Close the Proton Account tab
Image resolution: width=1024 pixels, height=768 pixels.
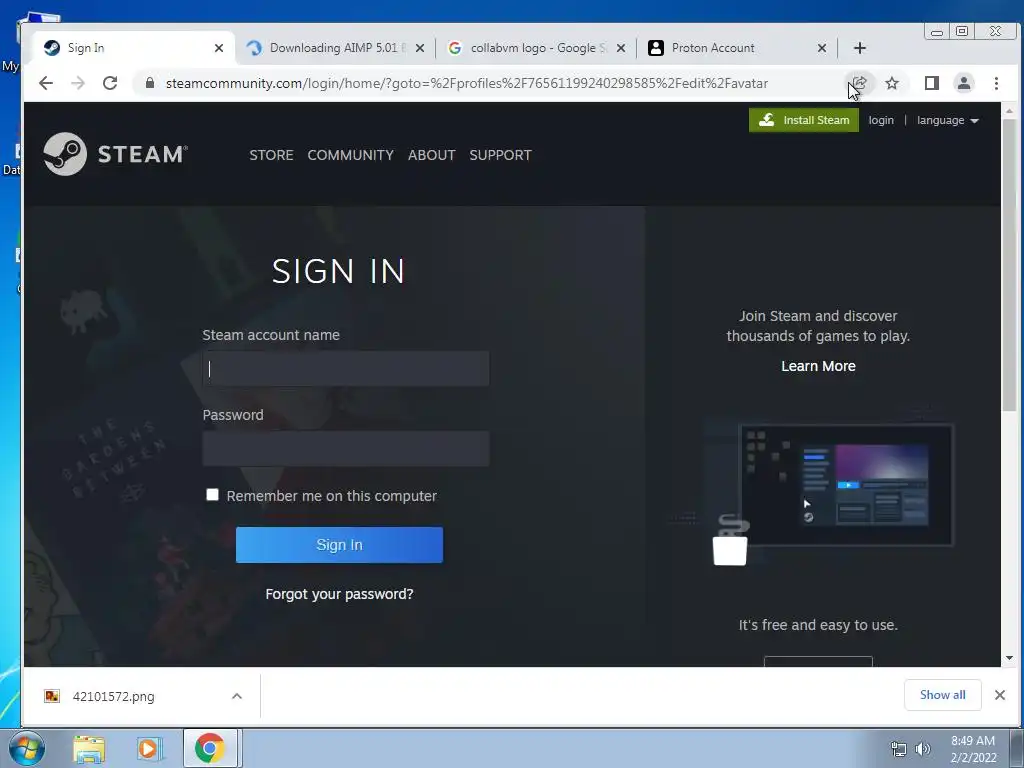click(822, 48)
